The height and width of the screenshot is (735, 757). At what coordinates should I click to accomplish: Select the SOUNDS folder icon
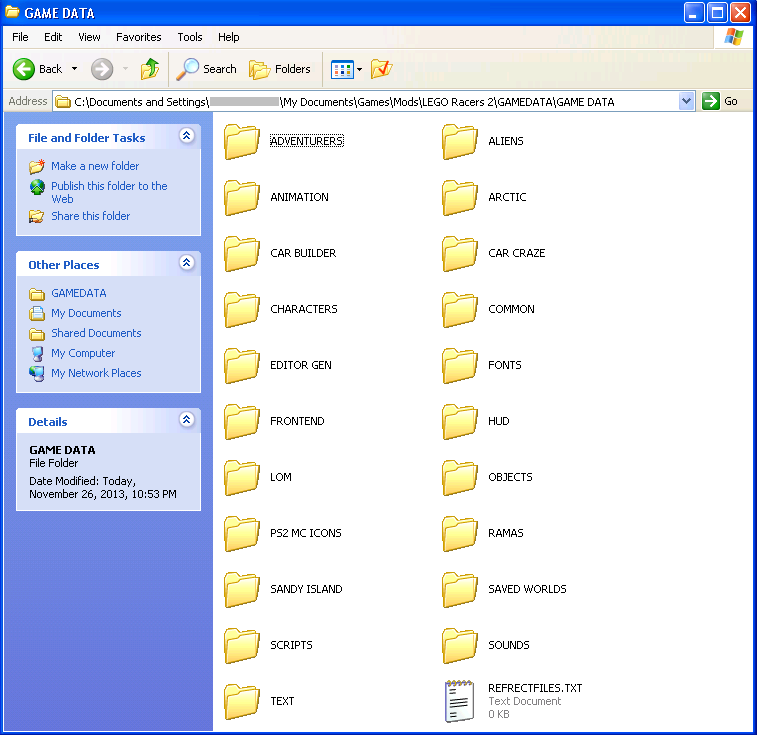click(x=460, y=645)
